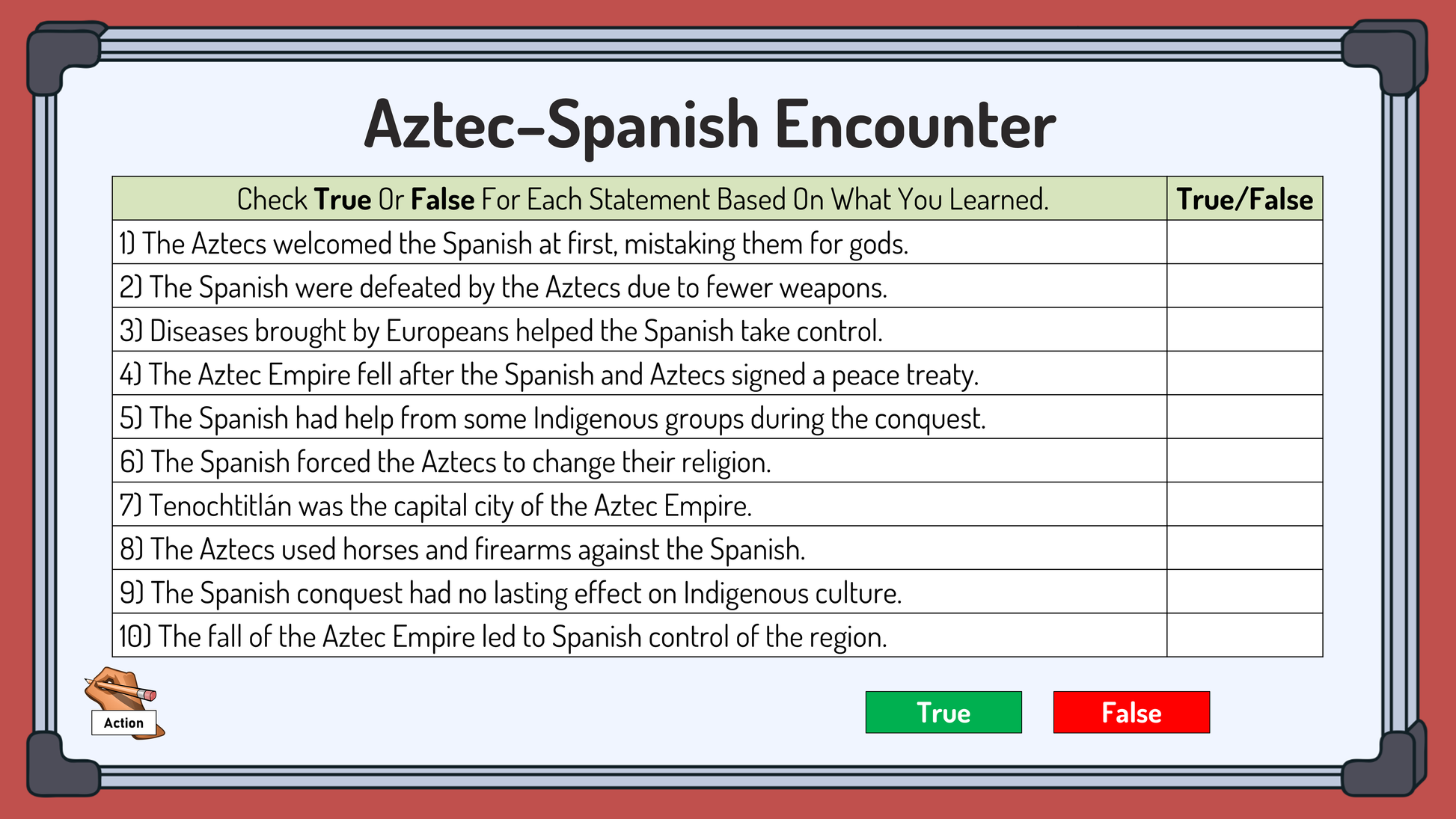Click statement about fall of Aztec Empire
The width and height of the screenshot is (1456, 819).
503,637
